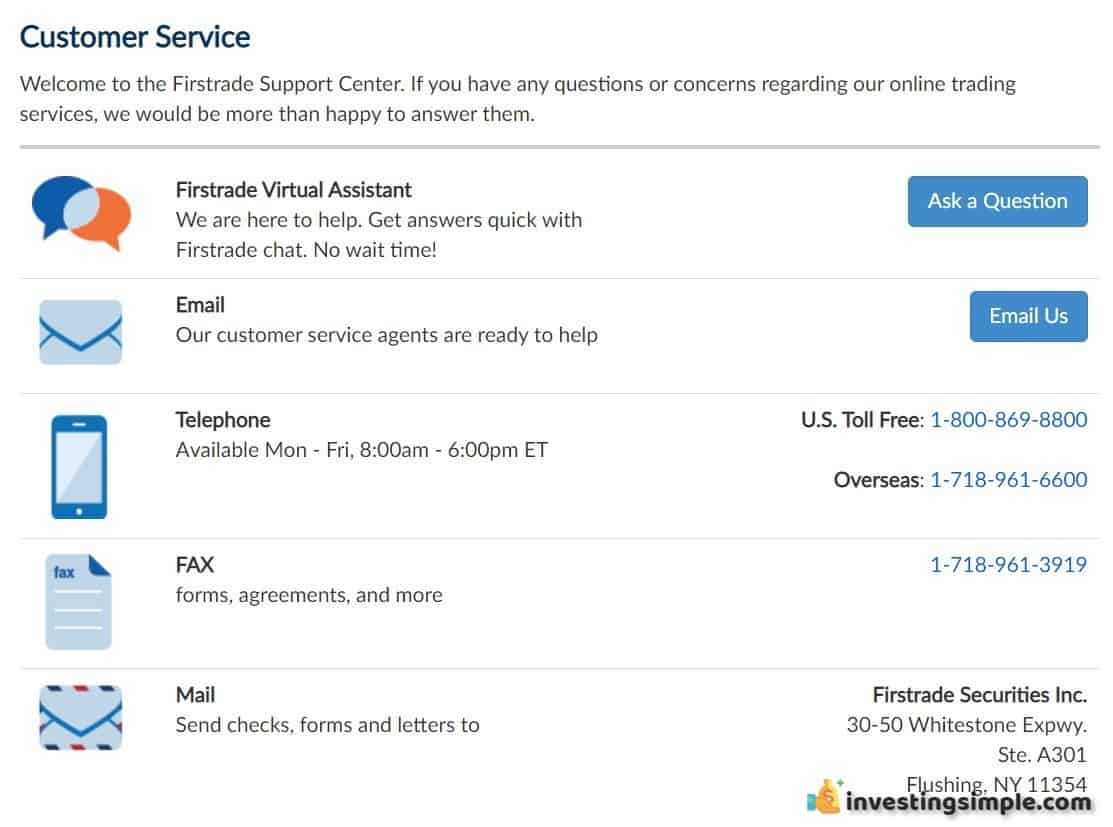Call the U.S. toll free number 1-800-869-8800
This screenshot has width=1113, height=827.
[1009, 420]
